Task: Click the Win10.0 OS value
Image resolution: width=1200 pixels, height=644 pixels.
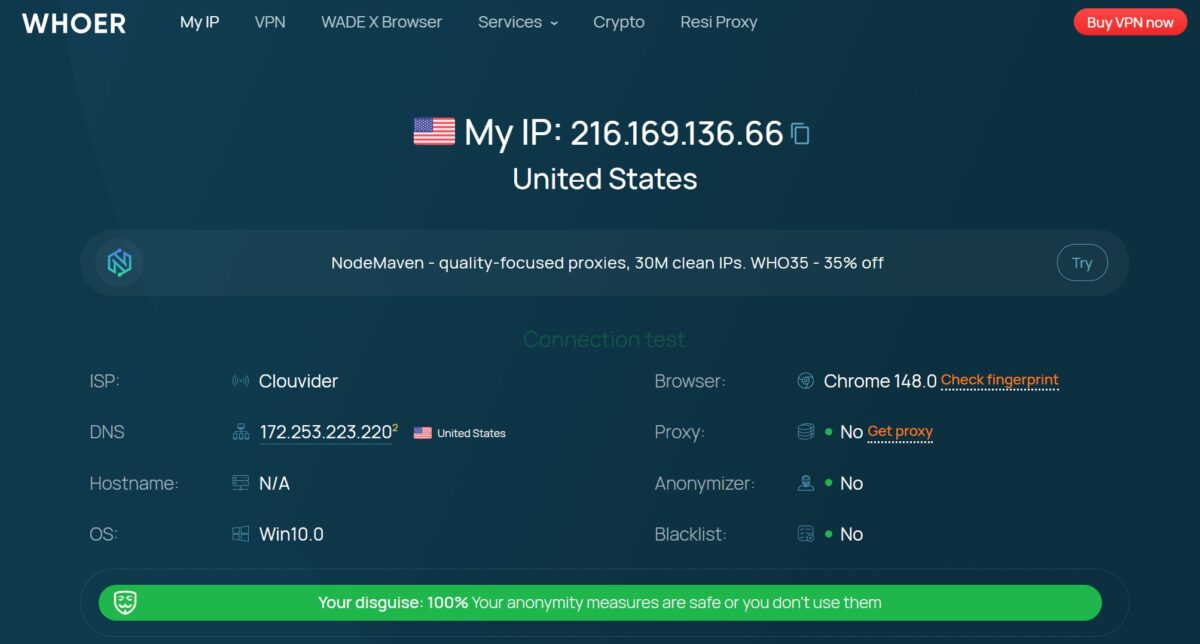Action: pos(291,534)
